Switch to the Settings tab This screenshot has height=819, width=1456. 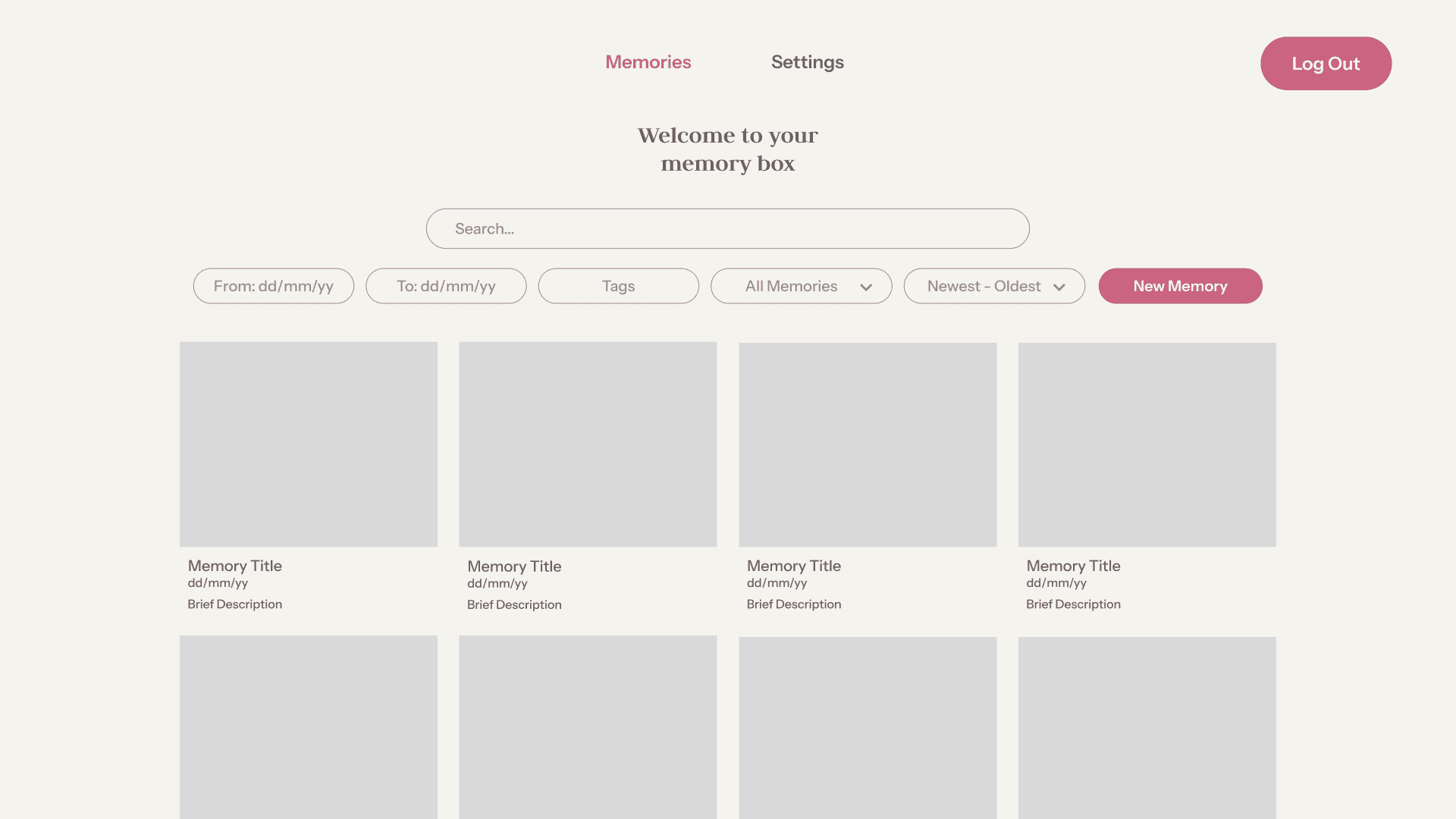click(x=807, y=62)
